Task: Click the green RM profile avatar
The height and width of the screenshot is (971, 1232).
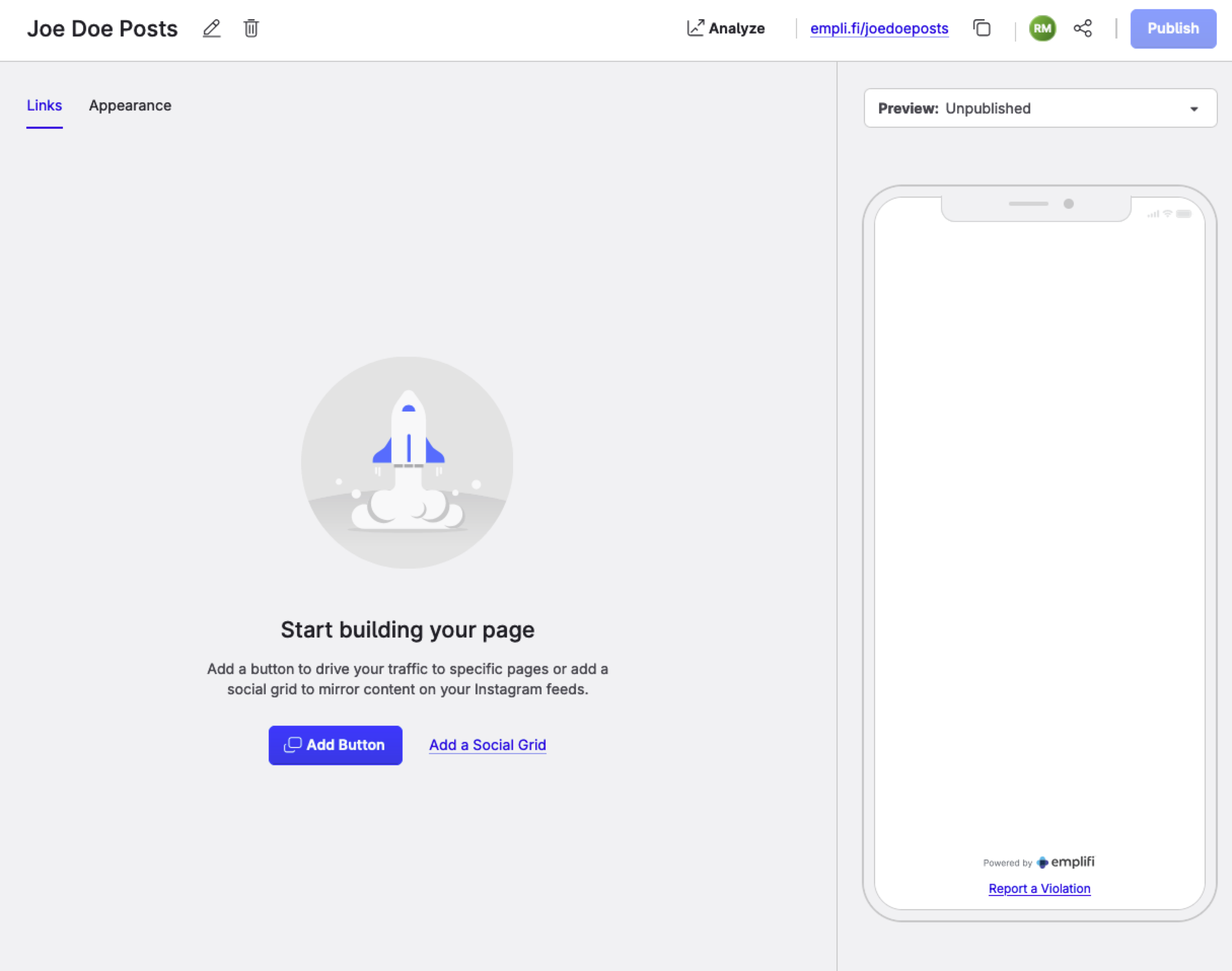Action: pos(1042,28)
